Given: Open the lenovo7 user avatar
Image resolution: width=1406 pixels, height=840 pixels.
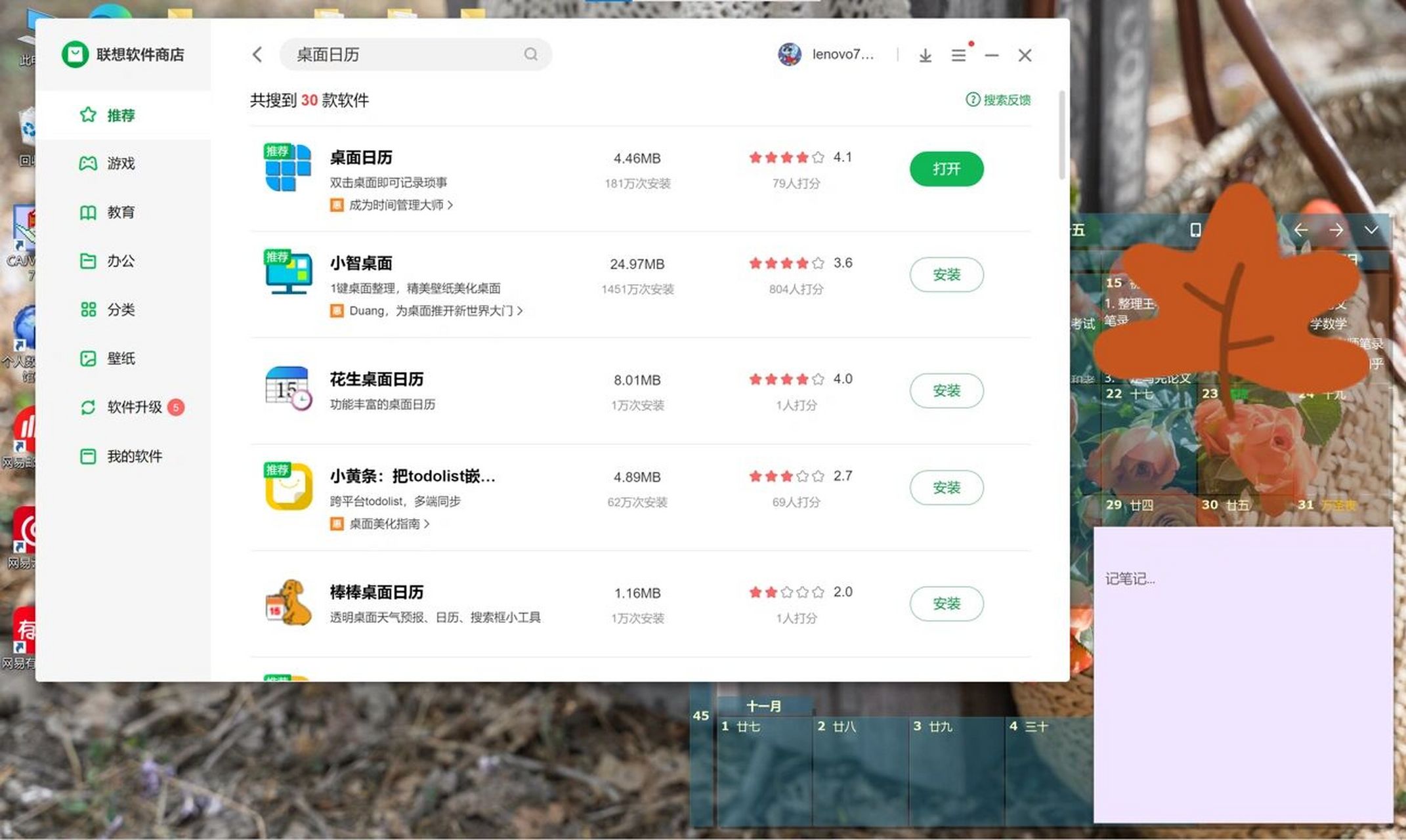Looking at the screenshot, I should click(x=788, y=54).
